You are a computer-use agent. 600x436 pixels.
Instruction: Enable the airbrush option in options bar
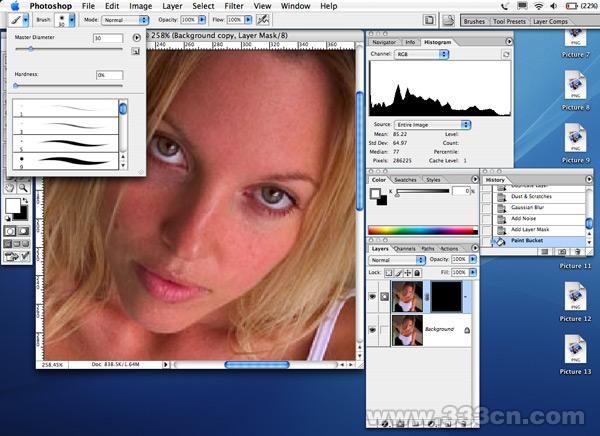coord(262,19)
